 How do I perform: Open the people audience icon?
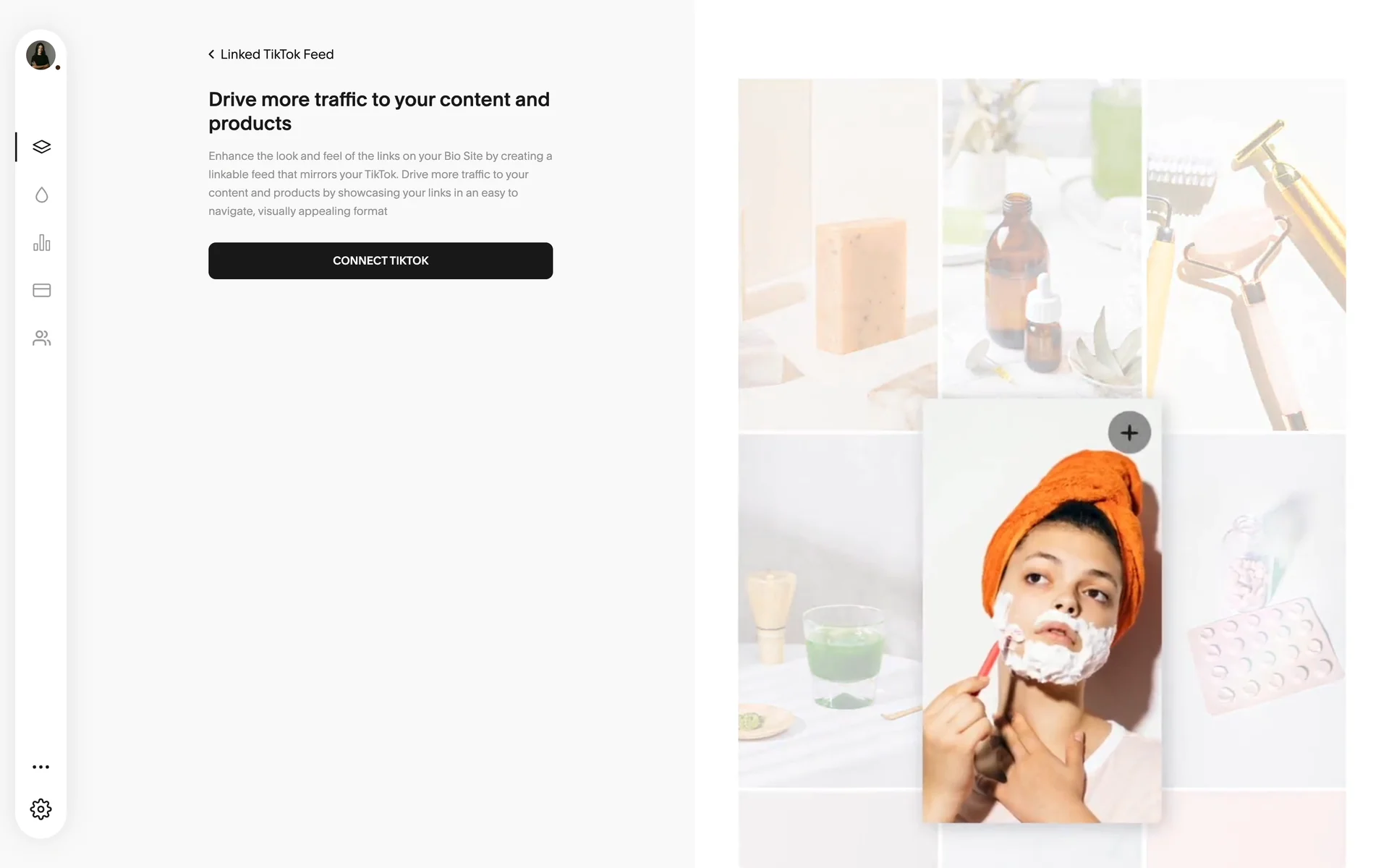[x=41, y=338]
